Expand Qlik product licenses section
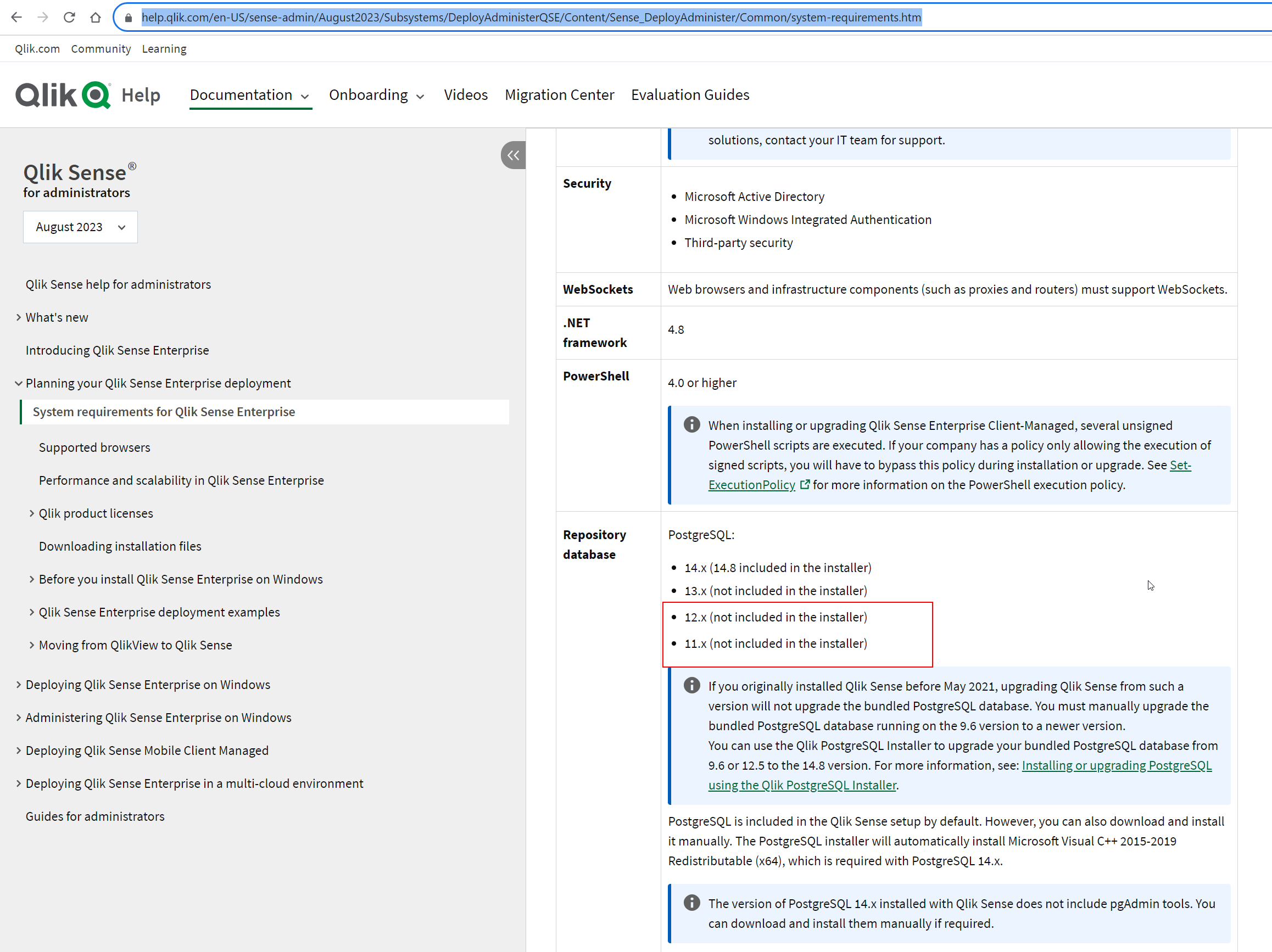The height and width of the screenshot is (952, 1272). (x=32, y=513)
